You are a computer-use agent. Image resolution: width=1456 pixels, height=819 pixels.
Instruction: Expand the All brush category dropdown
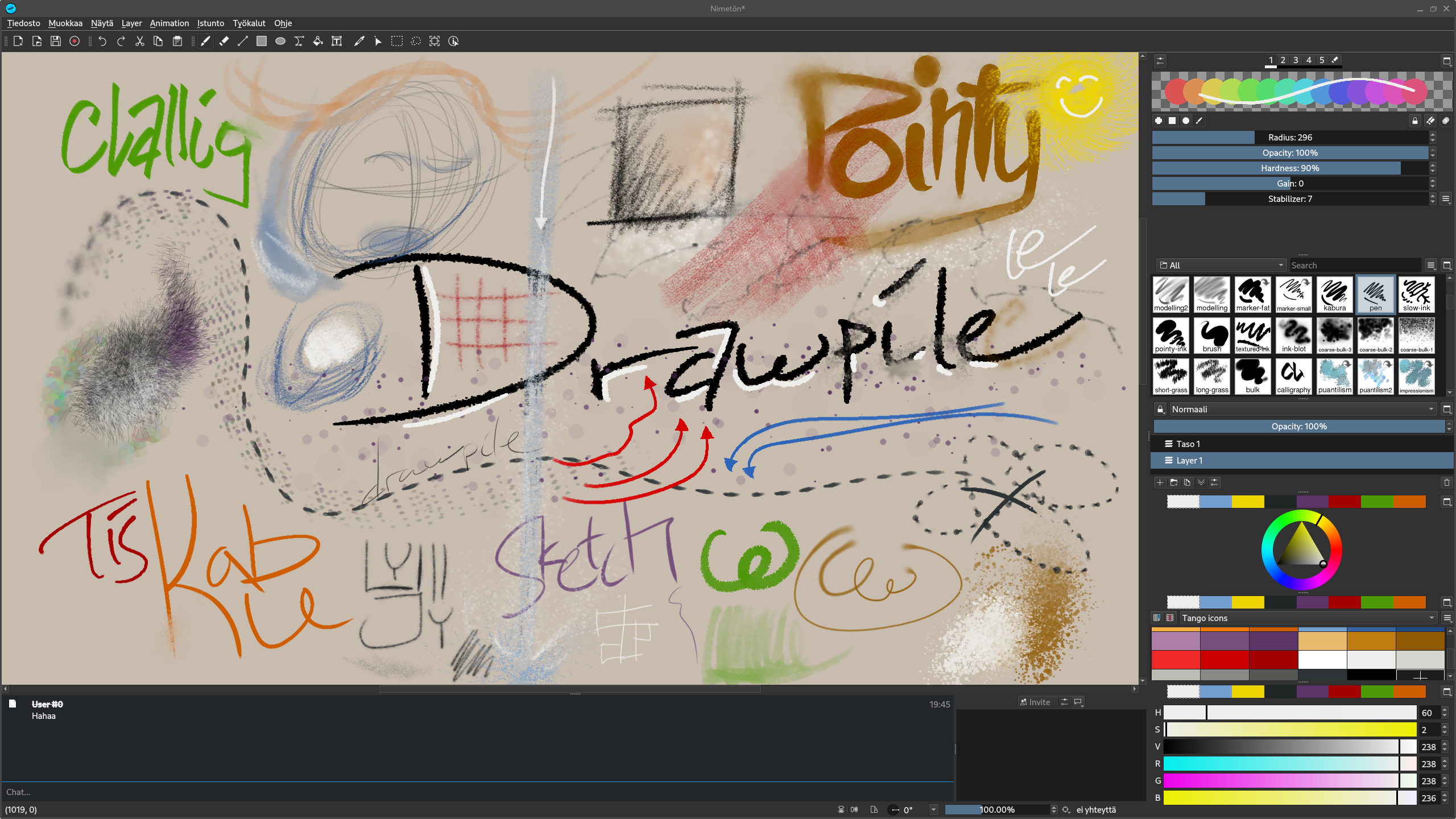pyautogui.click(x=1221, y=265)
